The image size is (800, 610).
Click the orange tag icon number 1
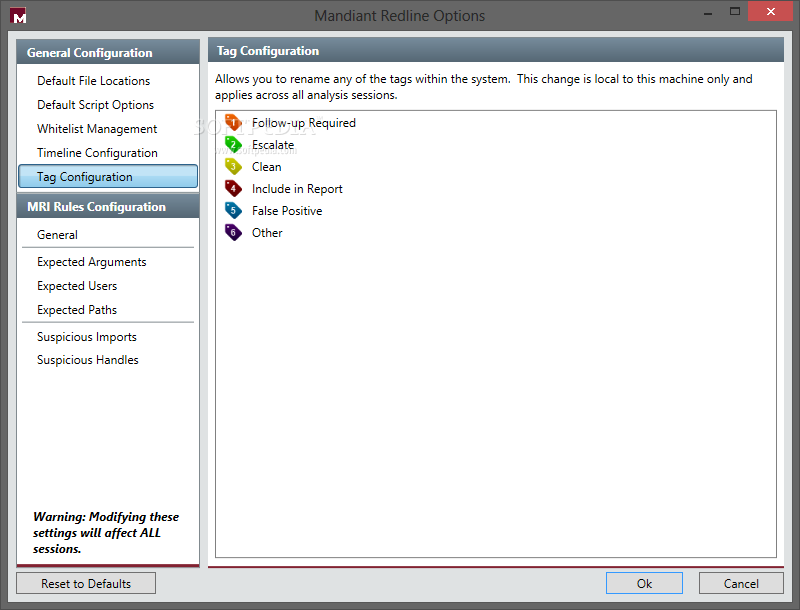tap(233, 122)
